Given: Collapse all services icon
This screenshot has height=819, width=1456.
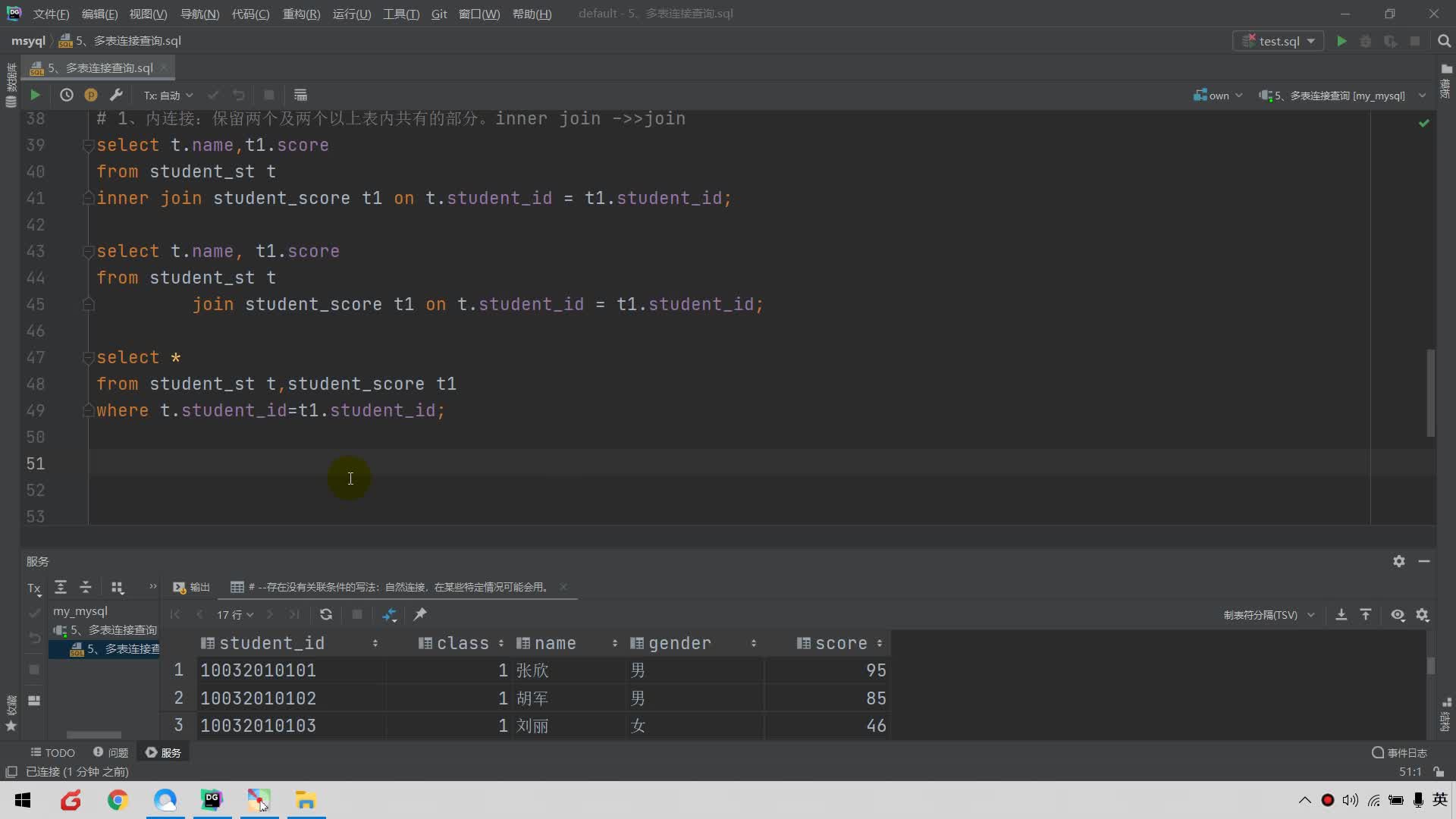Looking at the screenshot, I should tap(86, 587).
